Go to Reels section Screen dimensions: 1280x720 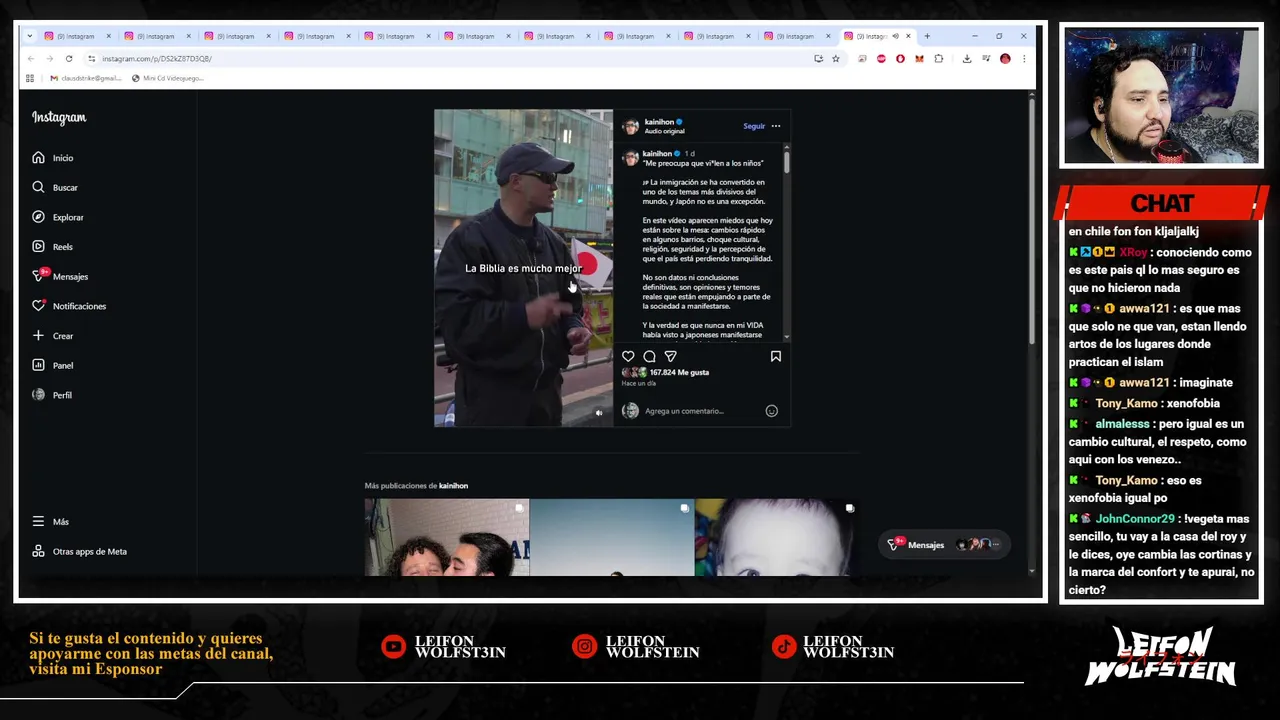(52, 246)
